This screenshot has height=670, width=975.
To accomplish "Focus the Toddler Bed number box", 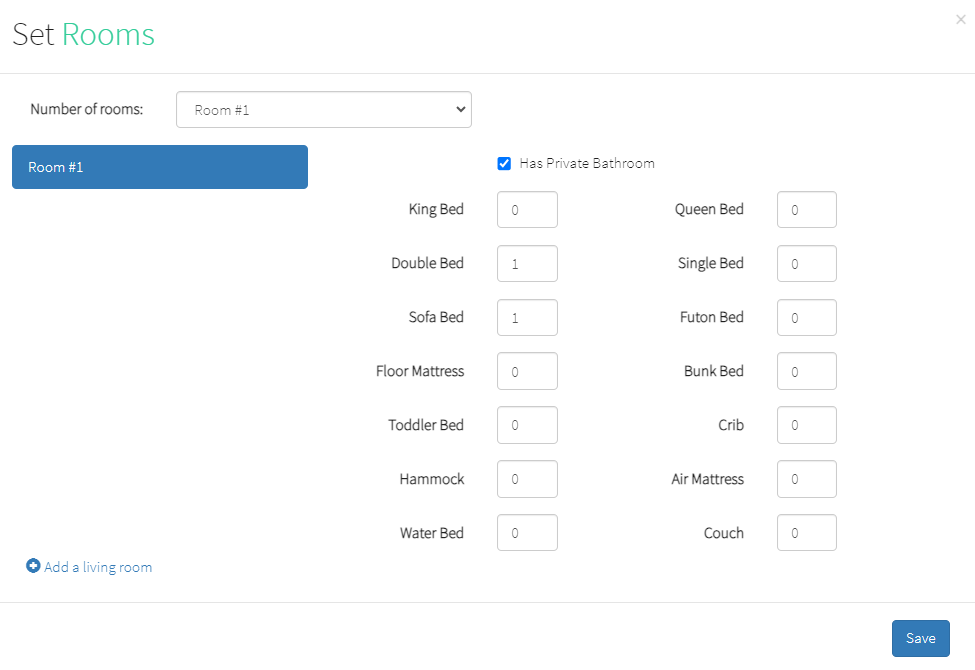I will [527, 426].
